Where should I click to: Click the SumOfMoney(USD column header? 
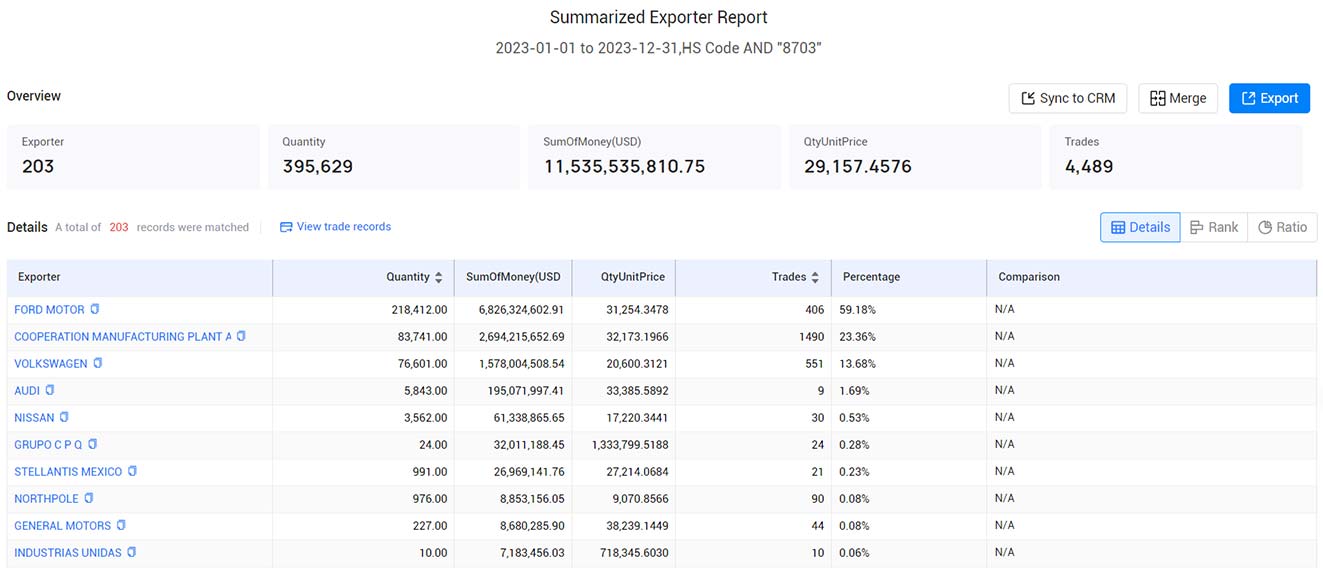coord(513,277)
